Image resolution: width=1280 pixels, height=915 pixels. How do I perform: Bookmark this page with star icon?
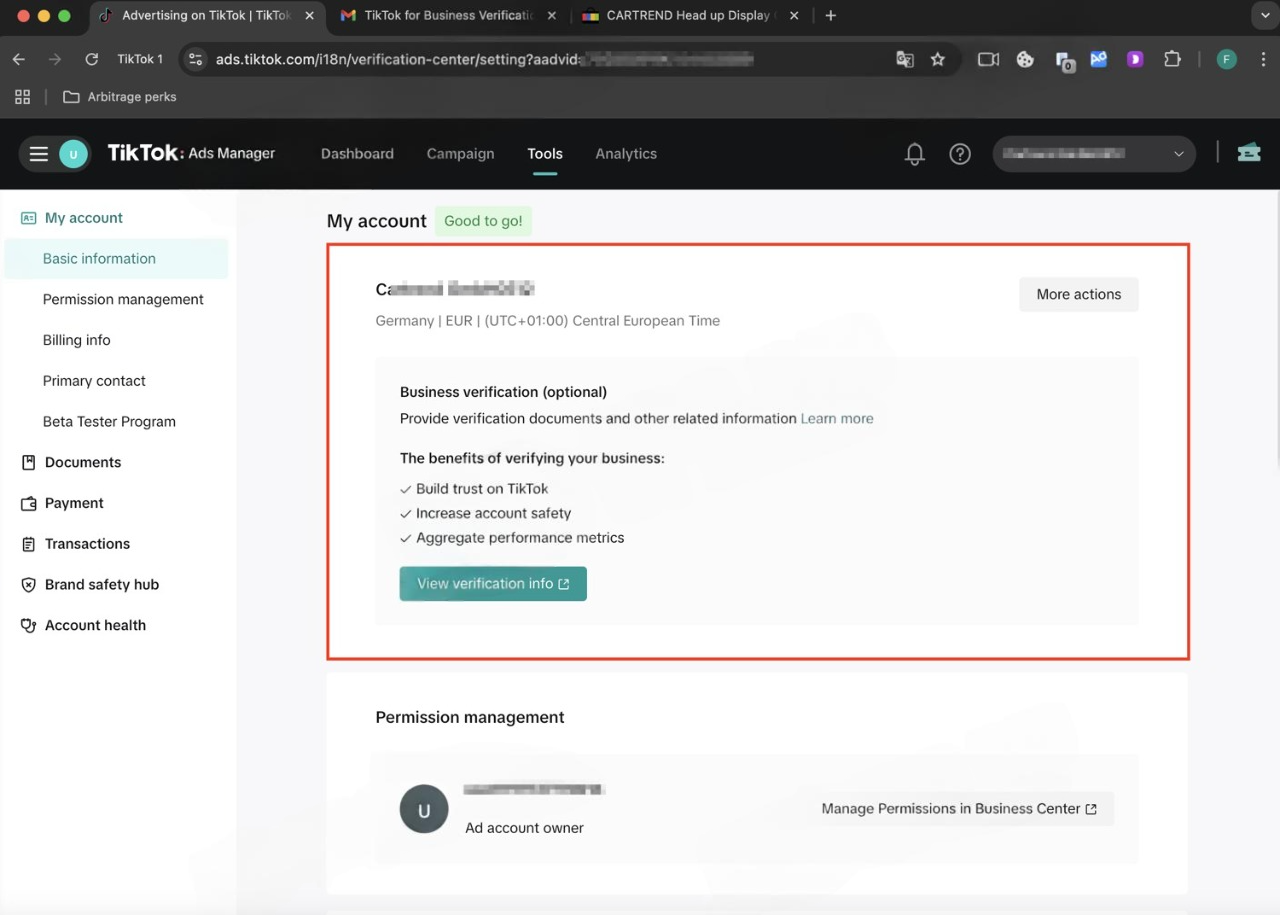coord(937,59)
